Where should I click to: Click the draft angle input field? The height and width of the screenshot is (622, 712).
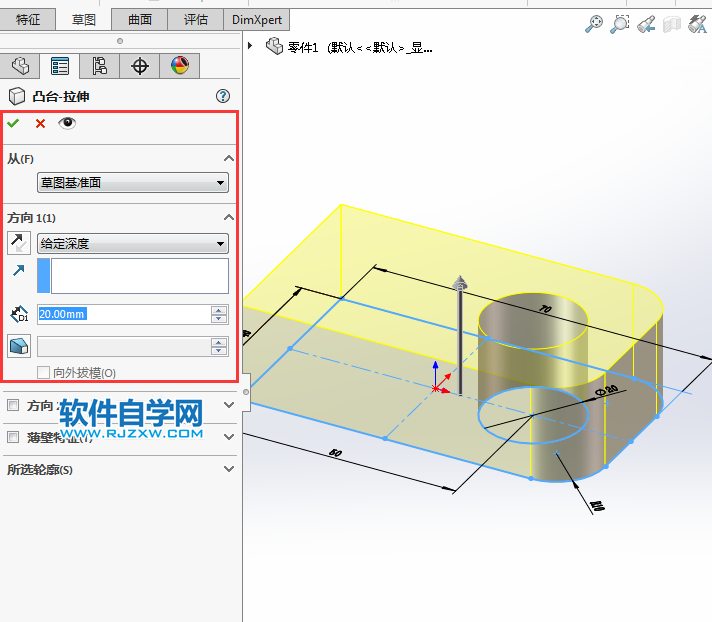tap(124, 346)
